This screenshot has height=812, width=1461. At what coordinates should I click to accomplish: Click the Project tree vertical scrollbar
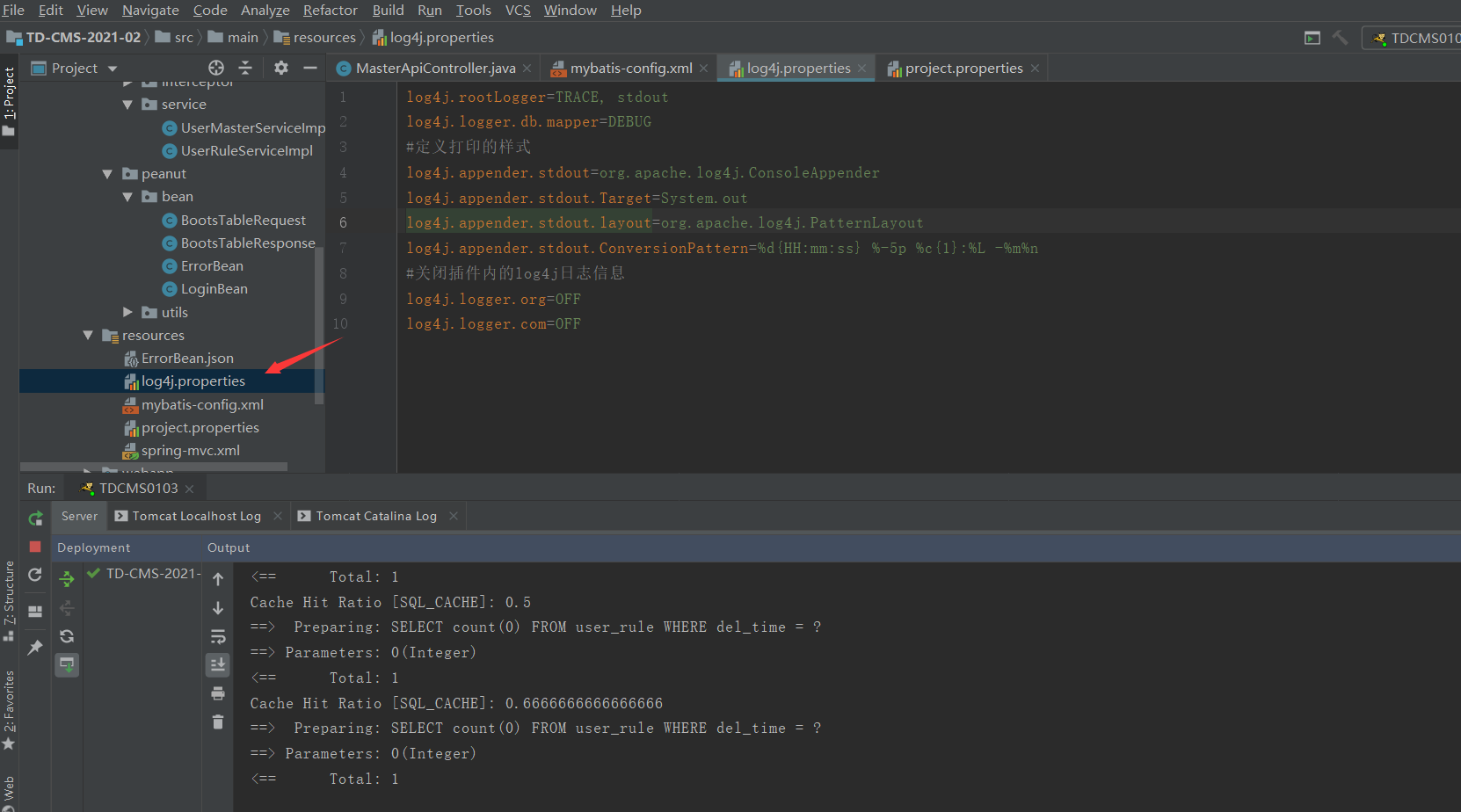319,325
